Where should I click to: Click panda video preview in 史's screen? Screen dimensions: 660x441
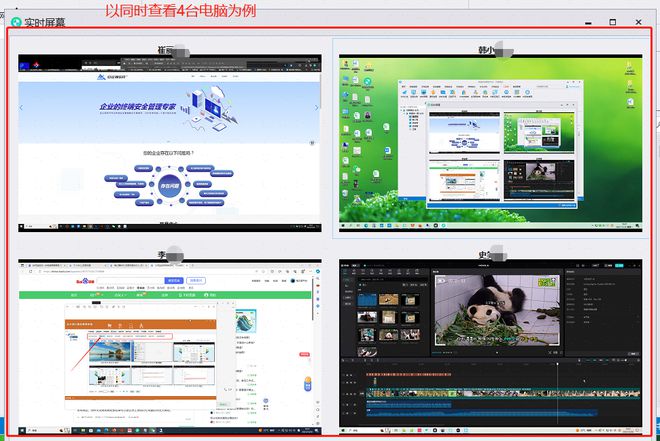[497, 310]
